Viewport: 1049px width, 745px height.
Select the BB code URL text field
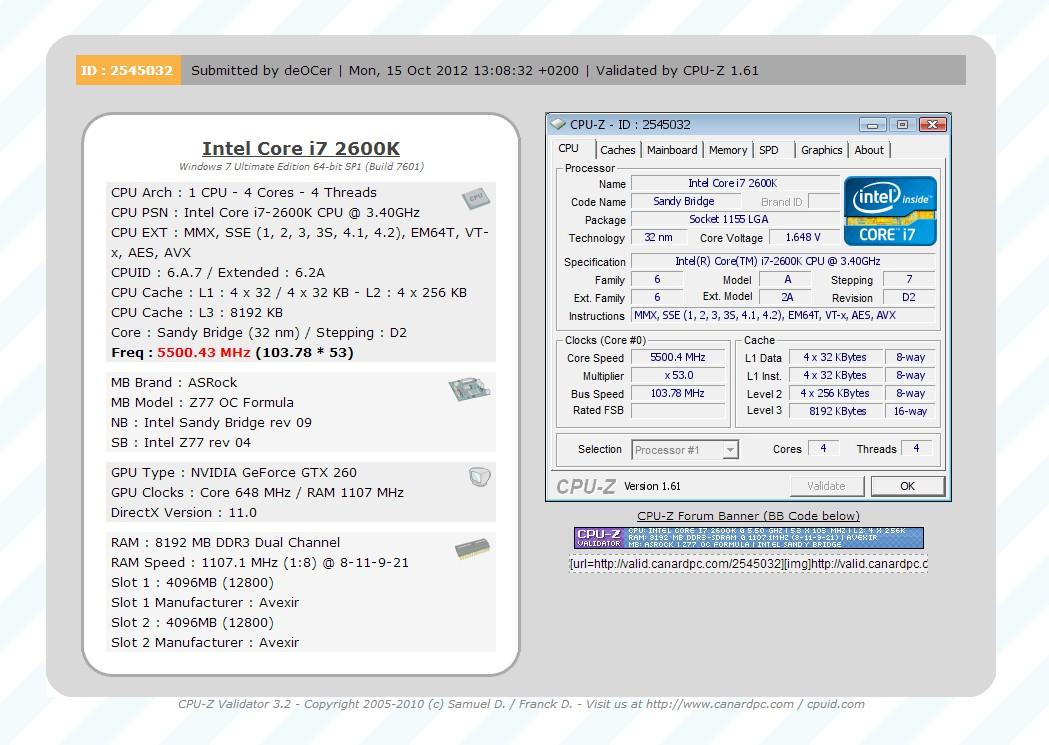[x=749, y=564]
